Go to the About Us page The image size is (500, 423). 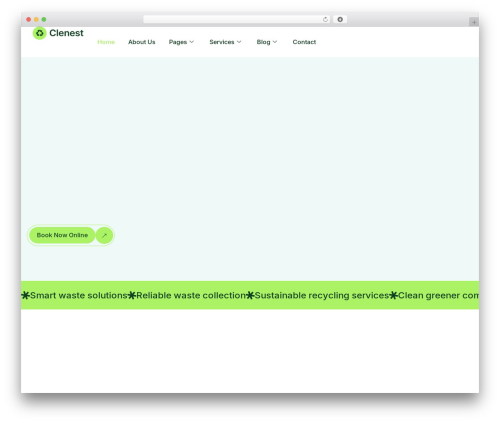142,42
